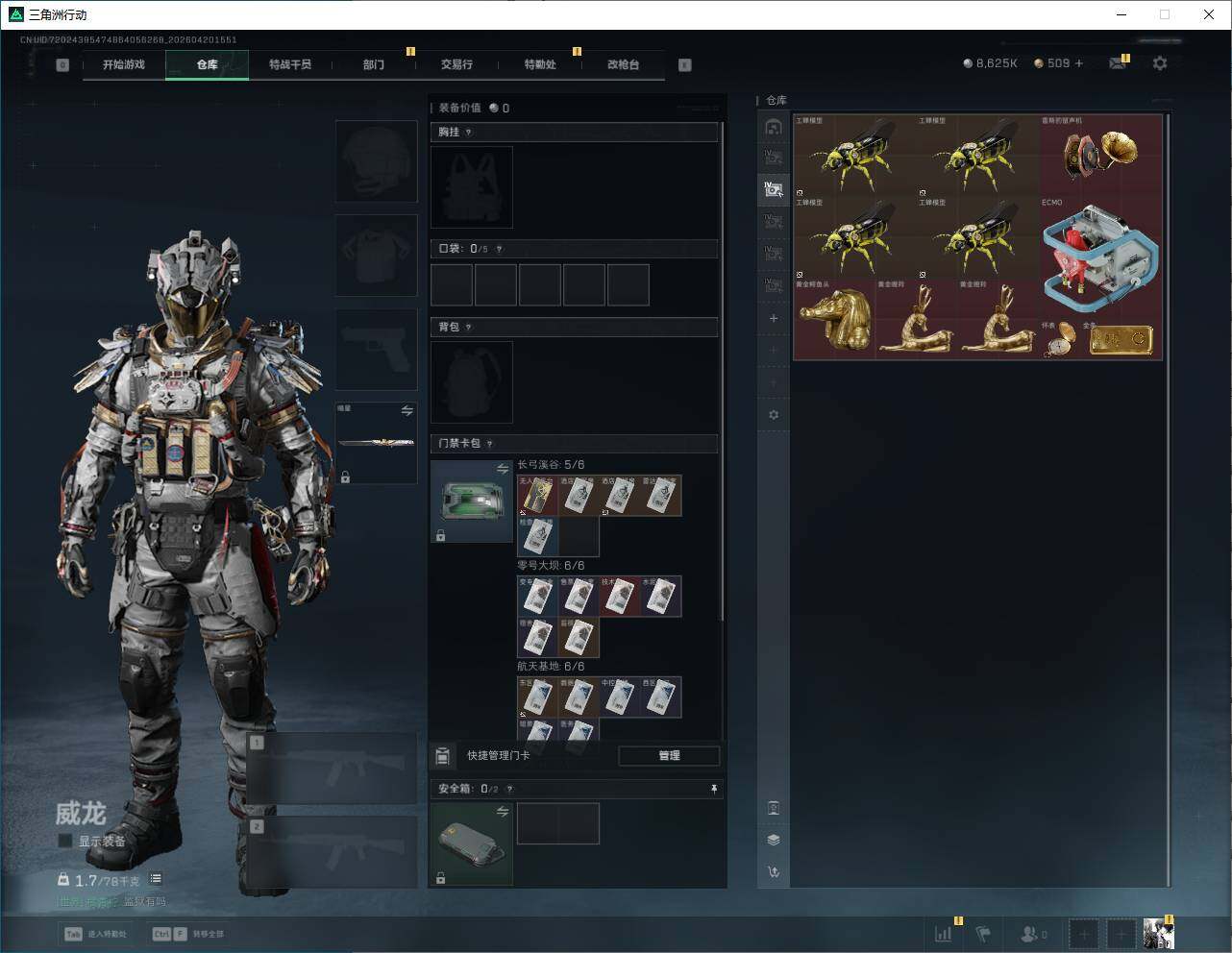Close the 三角洲行动 window
Viewport: 1232px width, 953px height.
tap(1209, 14)
